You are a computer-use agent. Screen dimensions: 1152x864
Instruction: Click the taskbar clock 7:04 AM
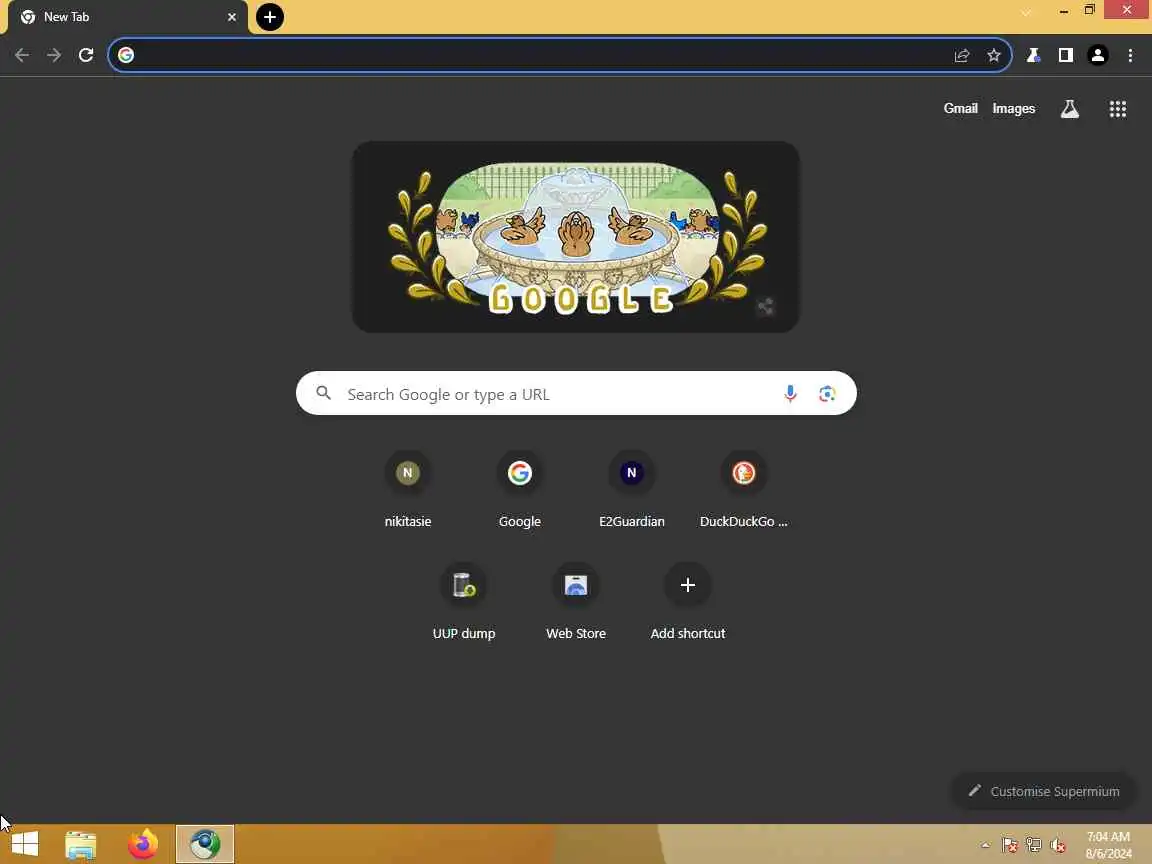tap(1108, 845)
